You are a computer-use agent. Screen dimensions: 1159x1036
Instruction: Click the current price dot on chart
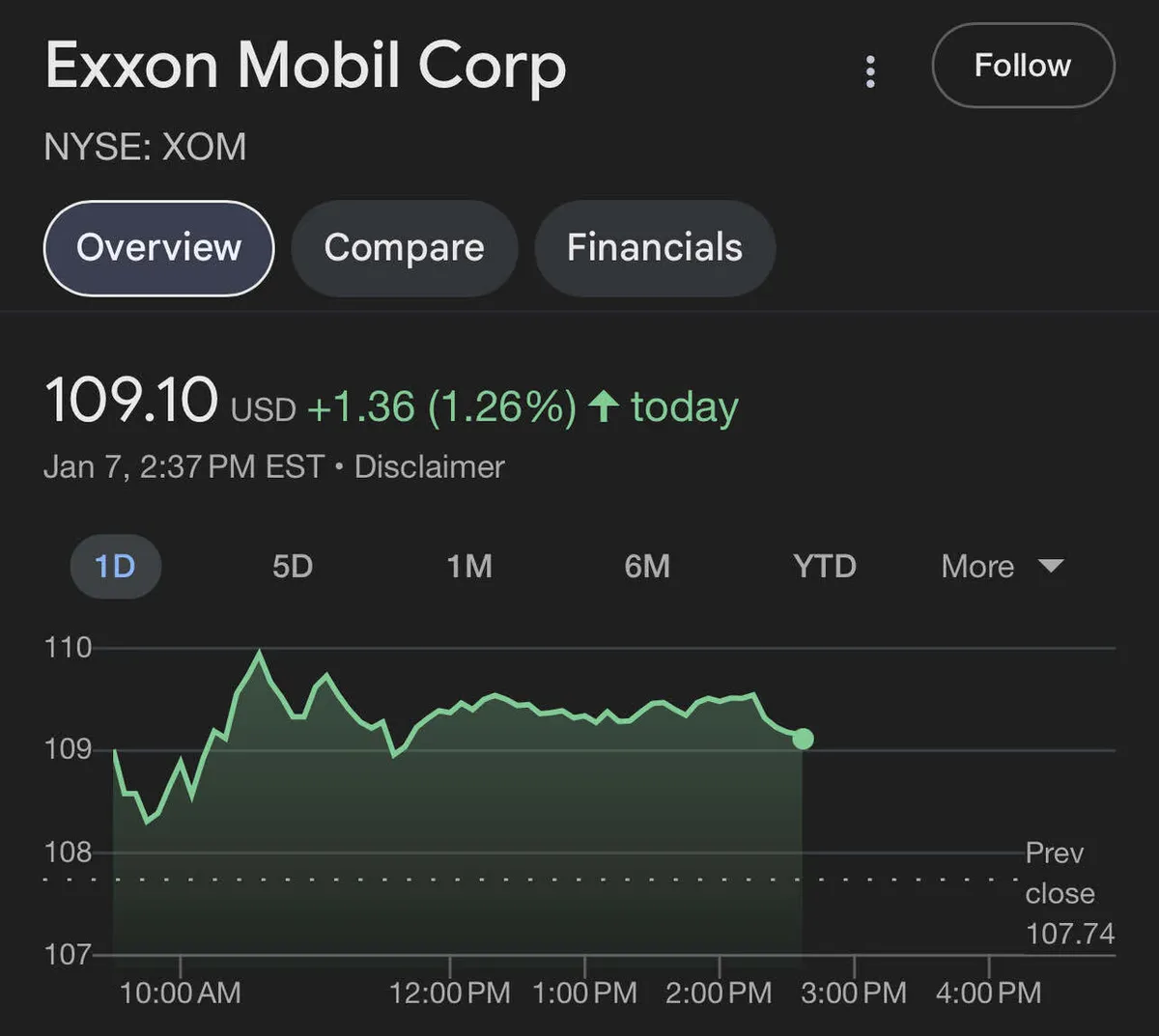[x=803, y=739]
